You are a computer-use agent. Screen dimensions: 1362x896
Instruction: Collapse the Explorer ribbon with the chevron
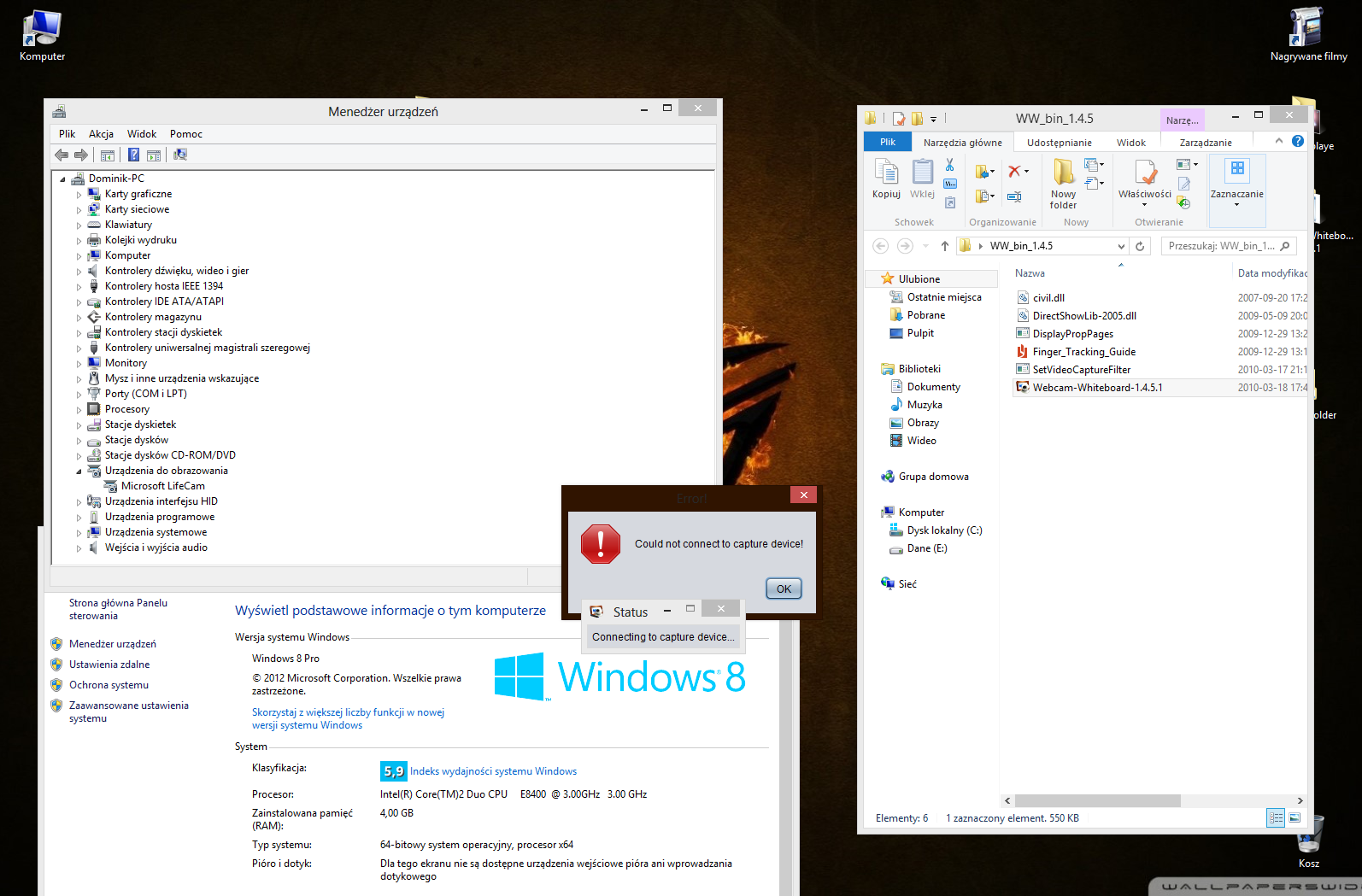pos(1278,141)
